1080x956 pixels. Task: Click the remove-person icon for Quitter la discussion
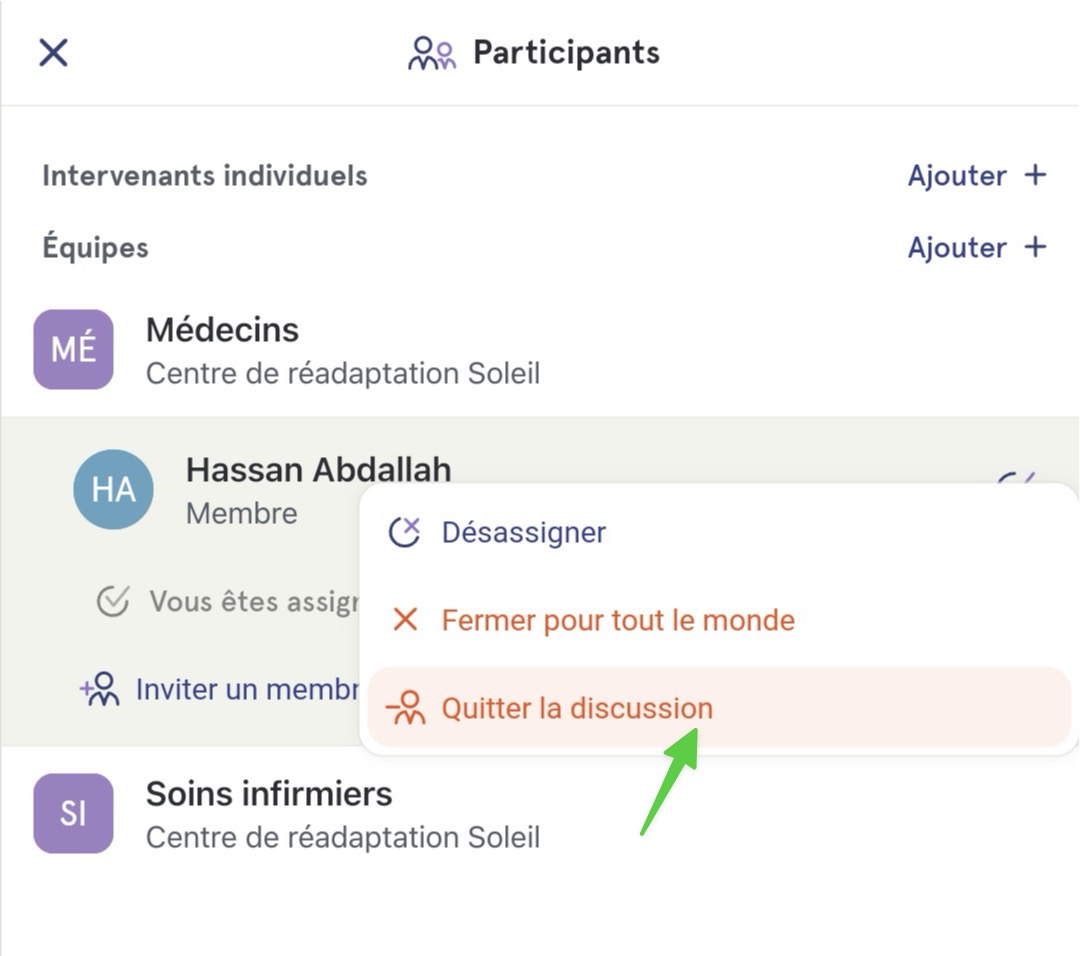[x=406, y=707]
